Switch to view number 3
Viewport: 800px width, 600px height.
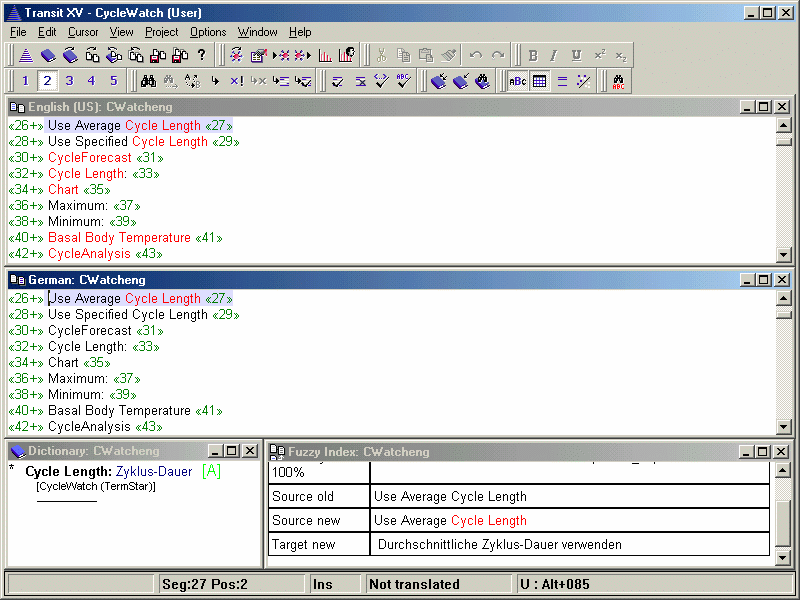[69, 81]
